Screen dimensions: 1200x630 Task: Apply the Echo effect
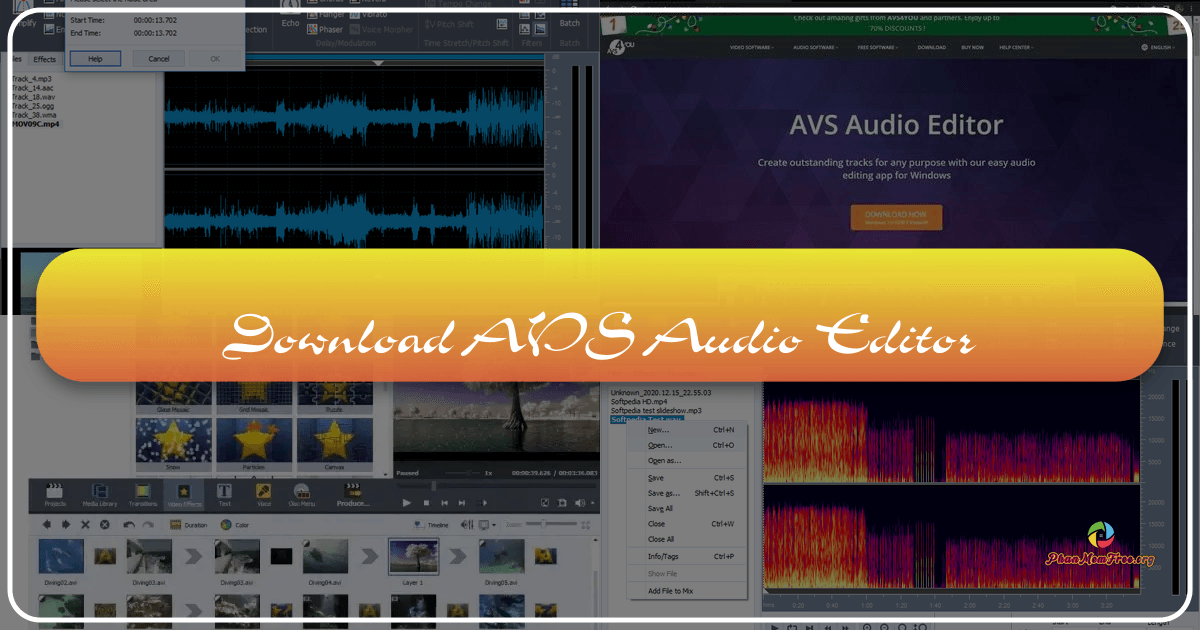point(291,23)
